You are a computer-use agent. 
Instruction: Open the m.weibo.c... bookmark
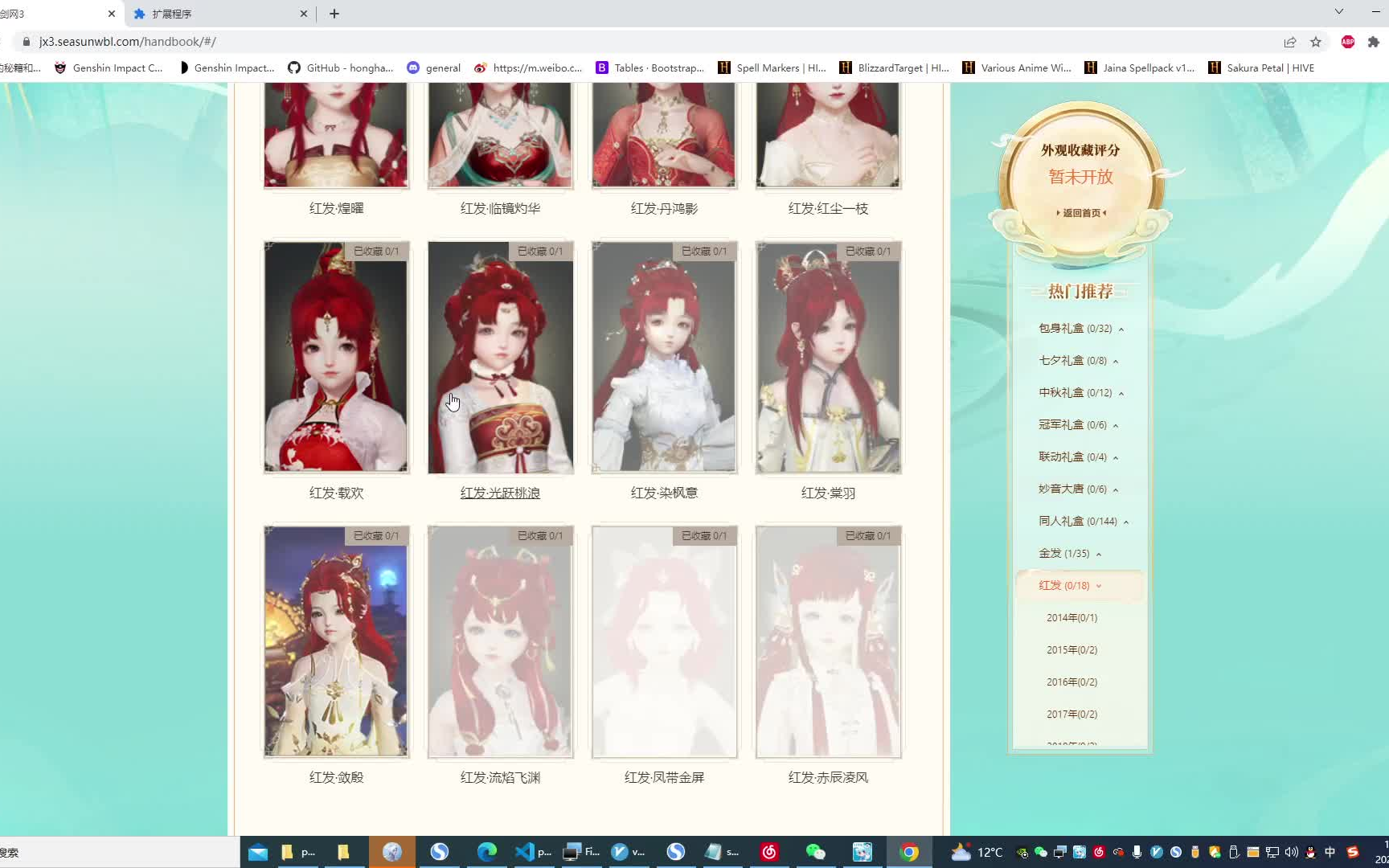(x=528, y=68)
